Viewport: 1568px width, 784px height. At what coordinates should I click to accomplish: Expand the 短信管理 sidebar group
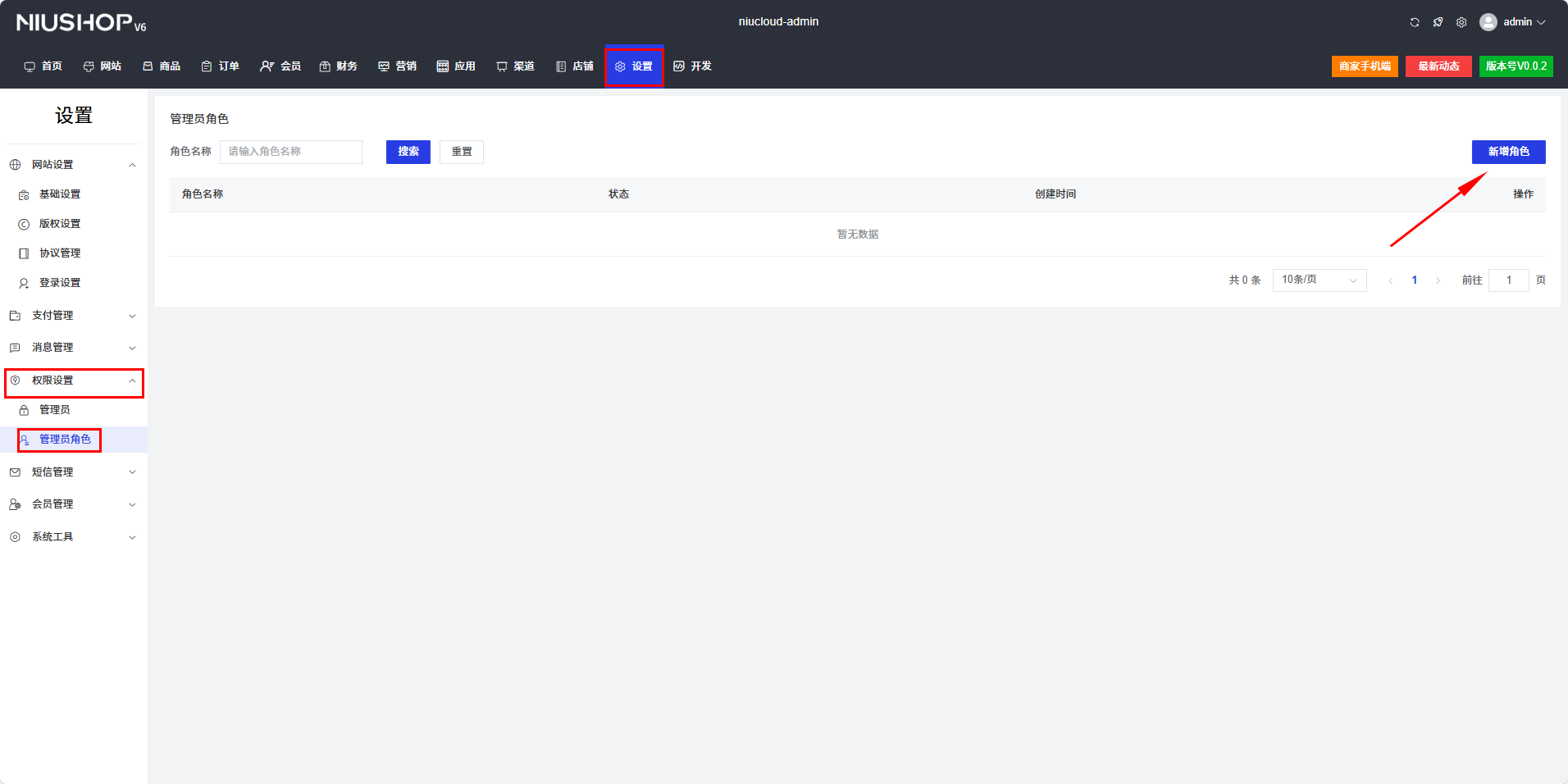72,472
